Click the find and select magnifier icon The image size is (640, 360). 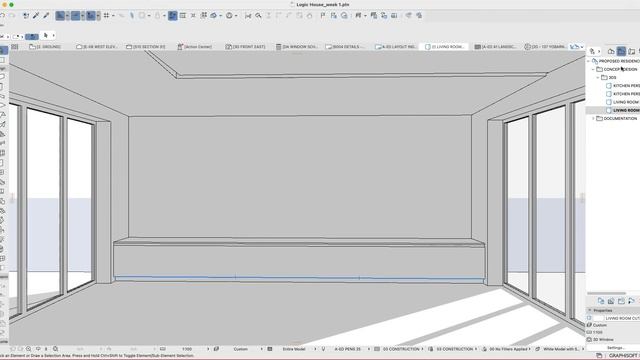258,16
